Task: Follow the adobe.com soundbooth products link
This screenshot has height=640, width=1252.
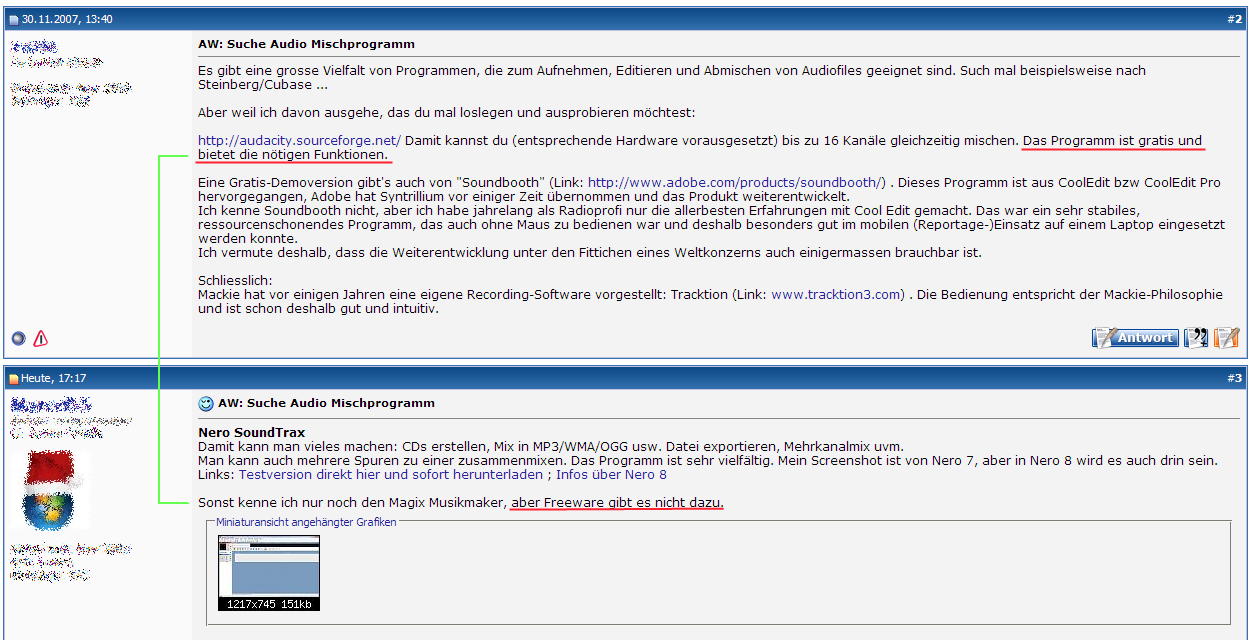Action: 736,183
